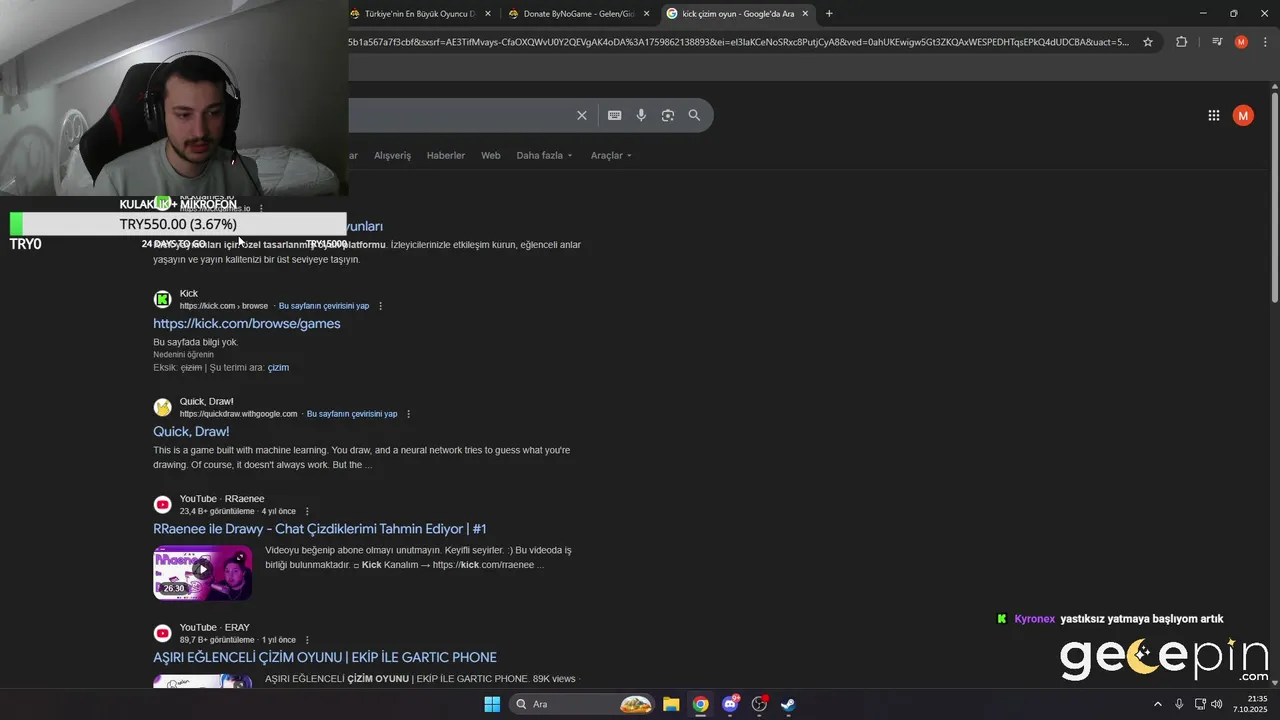Clear the Google search box with the X icon
The image size is (1280, 720).
581,115
